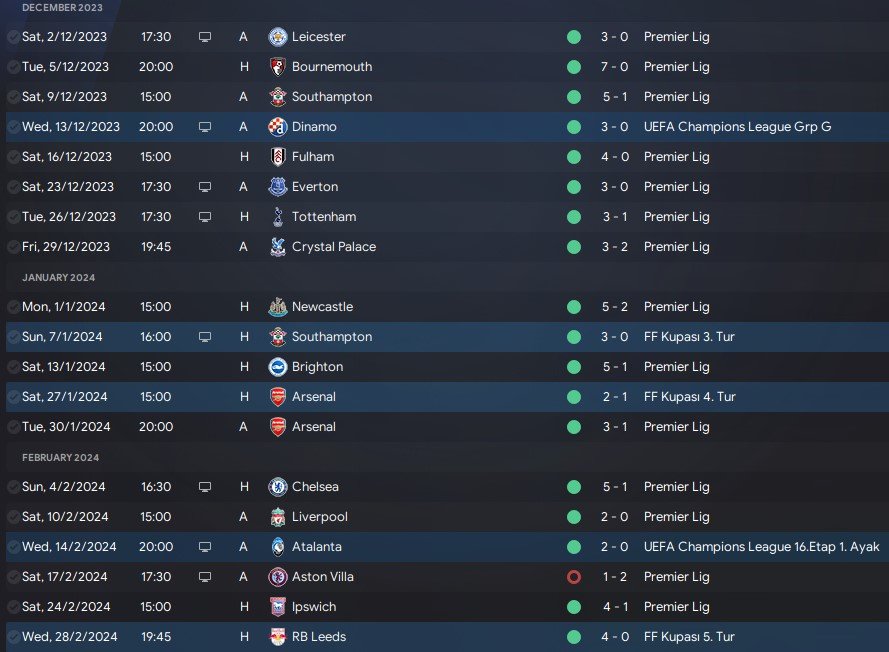Viewport: 889px width, 652px height.
Task: Click the Bournemouth club badge
Action: pyautogui.click(x=277, y=67)
